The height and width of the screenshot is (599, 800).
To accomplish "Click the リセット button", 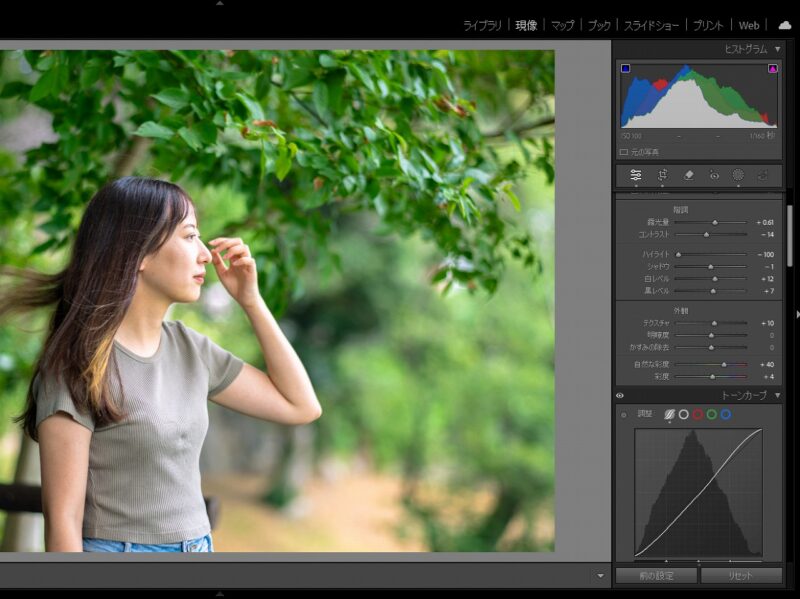I will (x=741, y=576).
